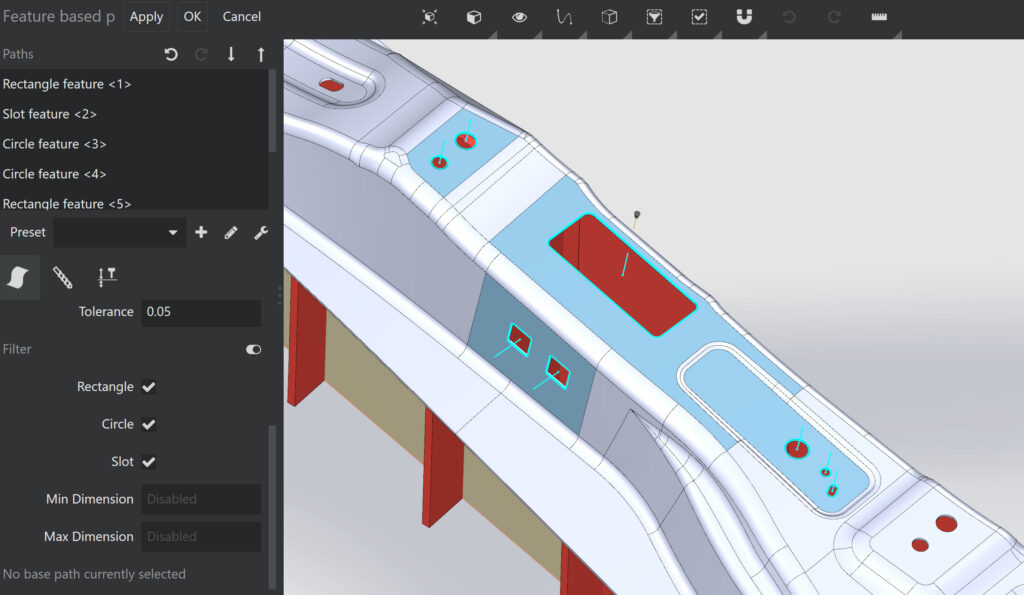Disable the Rectangle filter checkbox
Screen dimensions: 1024x595
point(148,387)
